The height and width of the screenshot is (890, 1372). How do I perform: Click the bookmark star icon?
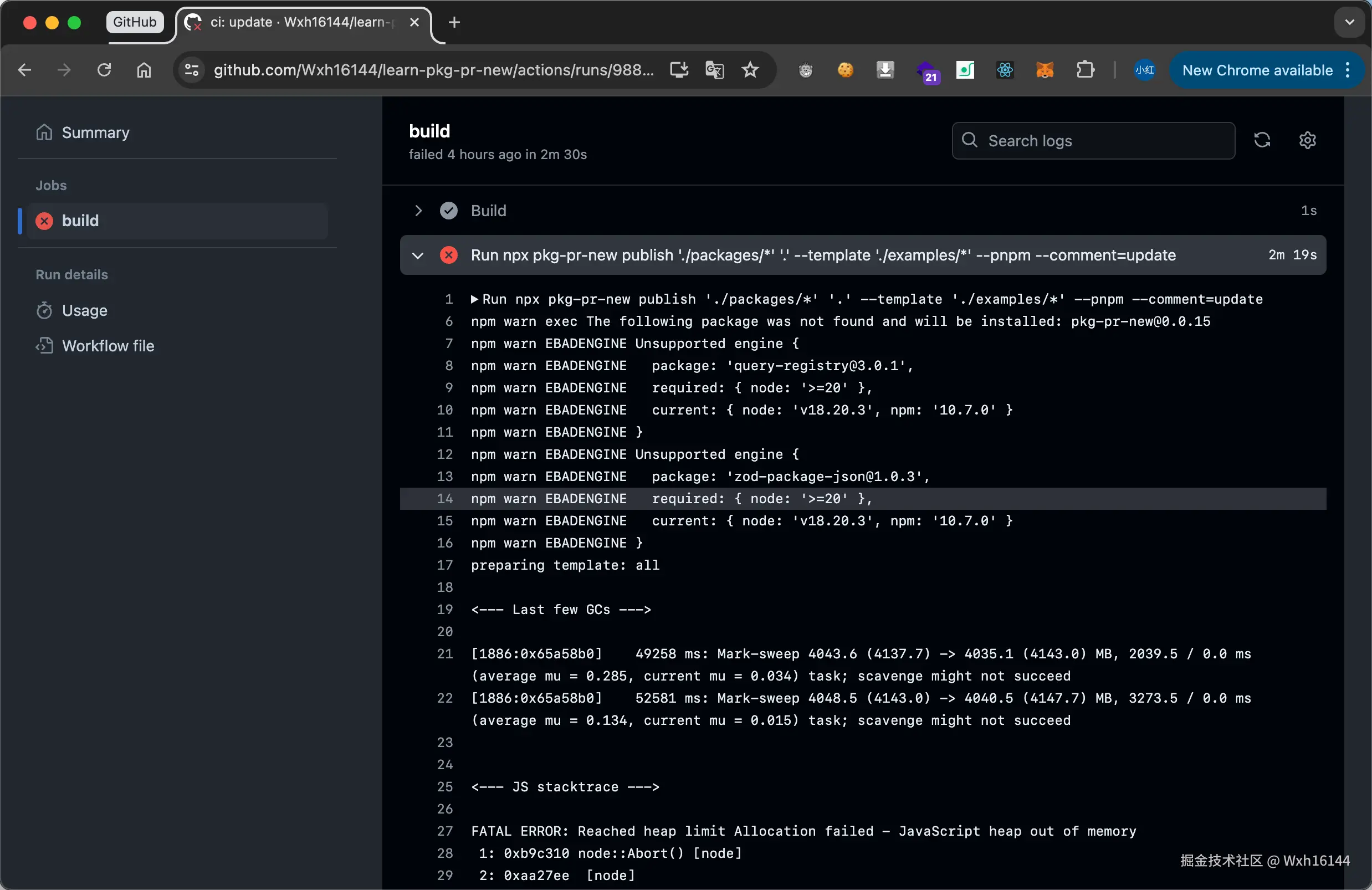pyautogui.click(x=749, y=70)
